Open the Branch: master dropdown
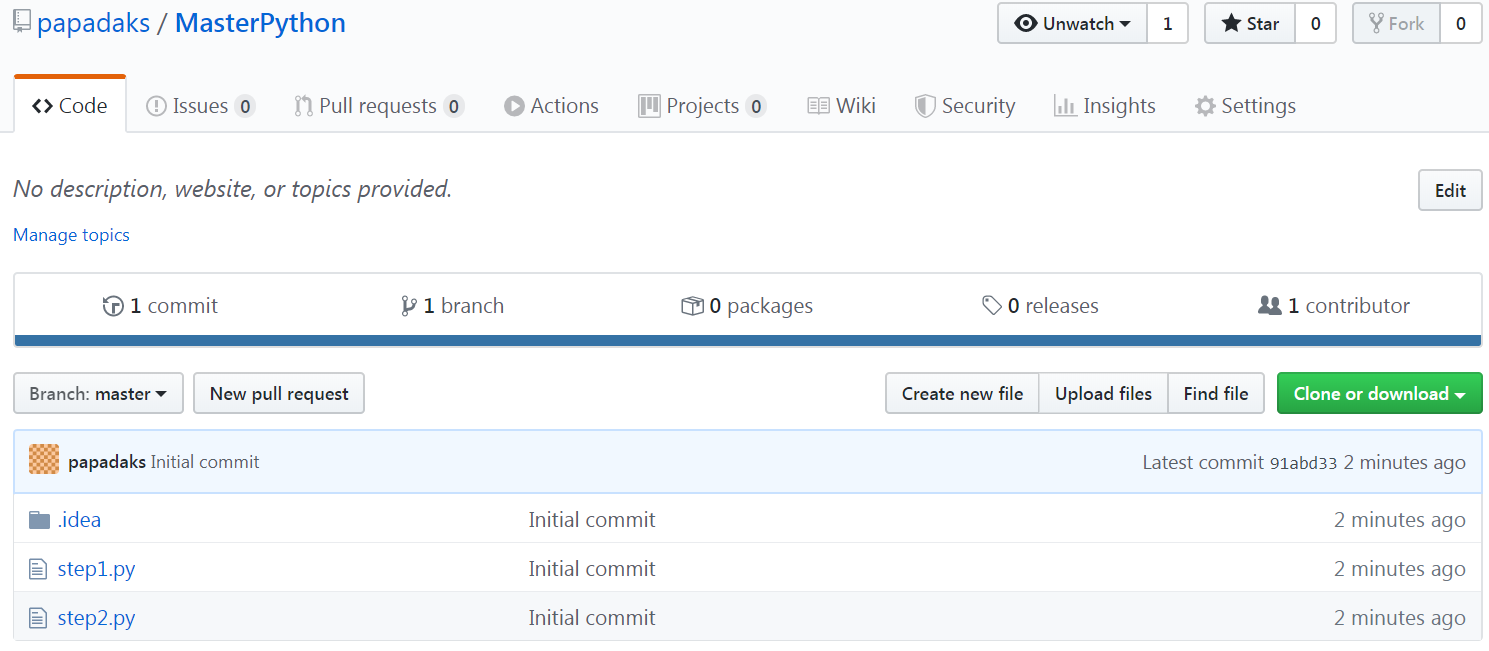The width and height of the screenshot is (1489, 651). [98, 393]
